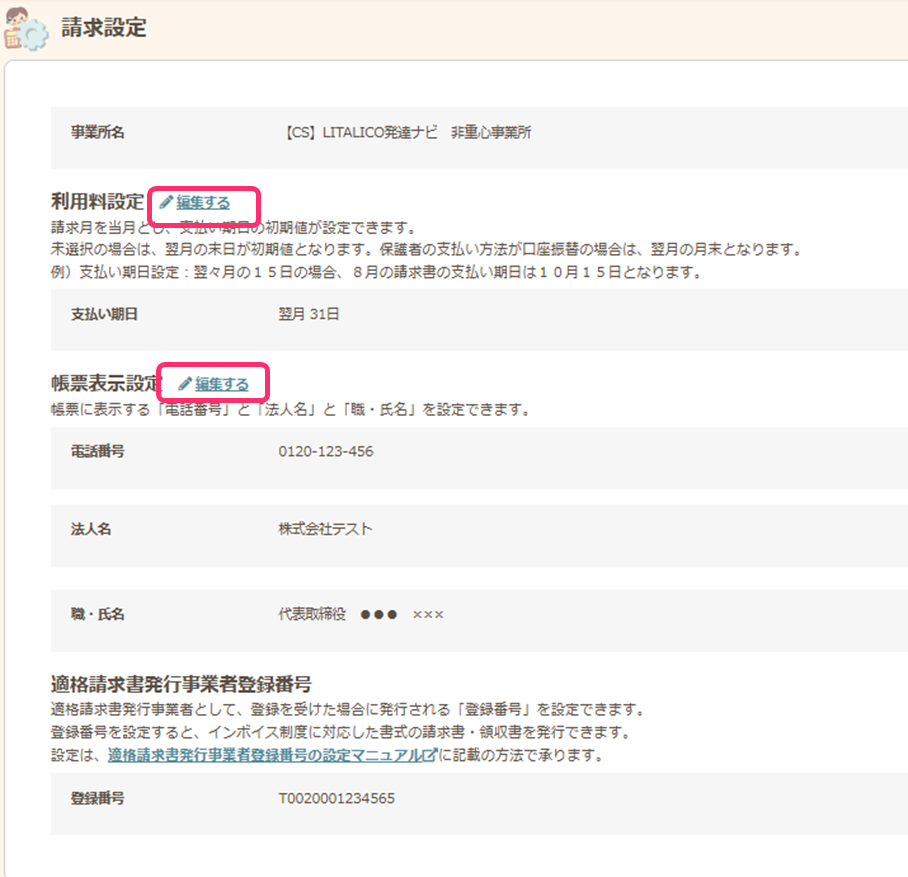Click the 職・氏名 value 代表取締役

tap(312, 614)
